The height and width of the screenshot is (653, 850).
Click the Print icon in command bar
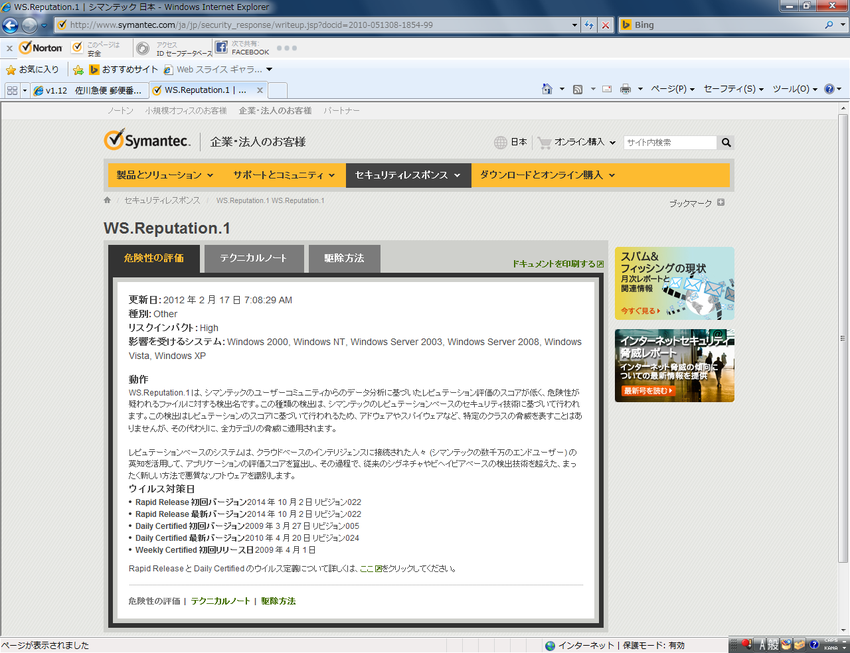(x=626, y=89)
